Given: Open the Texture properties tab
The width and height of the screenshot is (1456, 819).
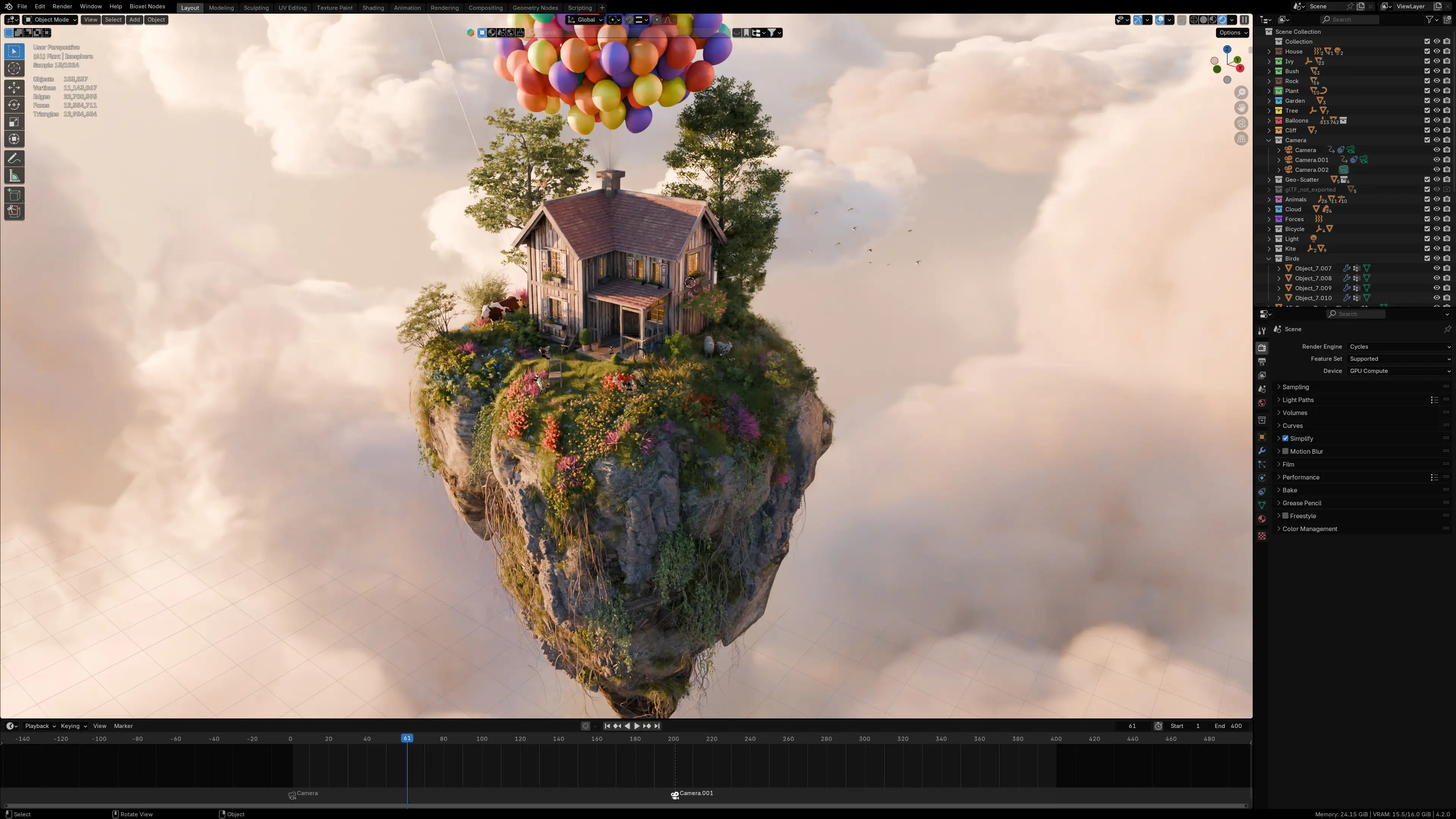Looking at the screenshot, I should point(1261,536).
